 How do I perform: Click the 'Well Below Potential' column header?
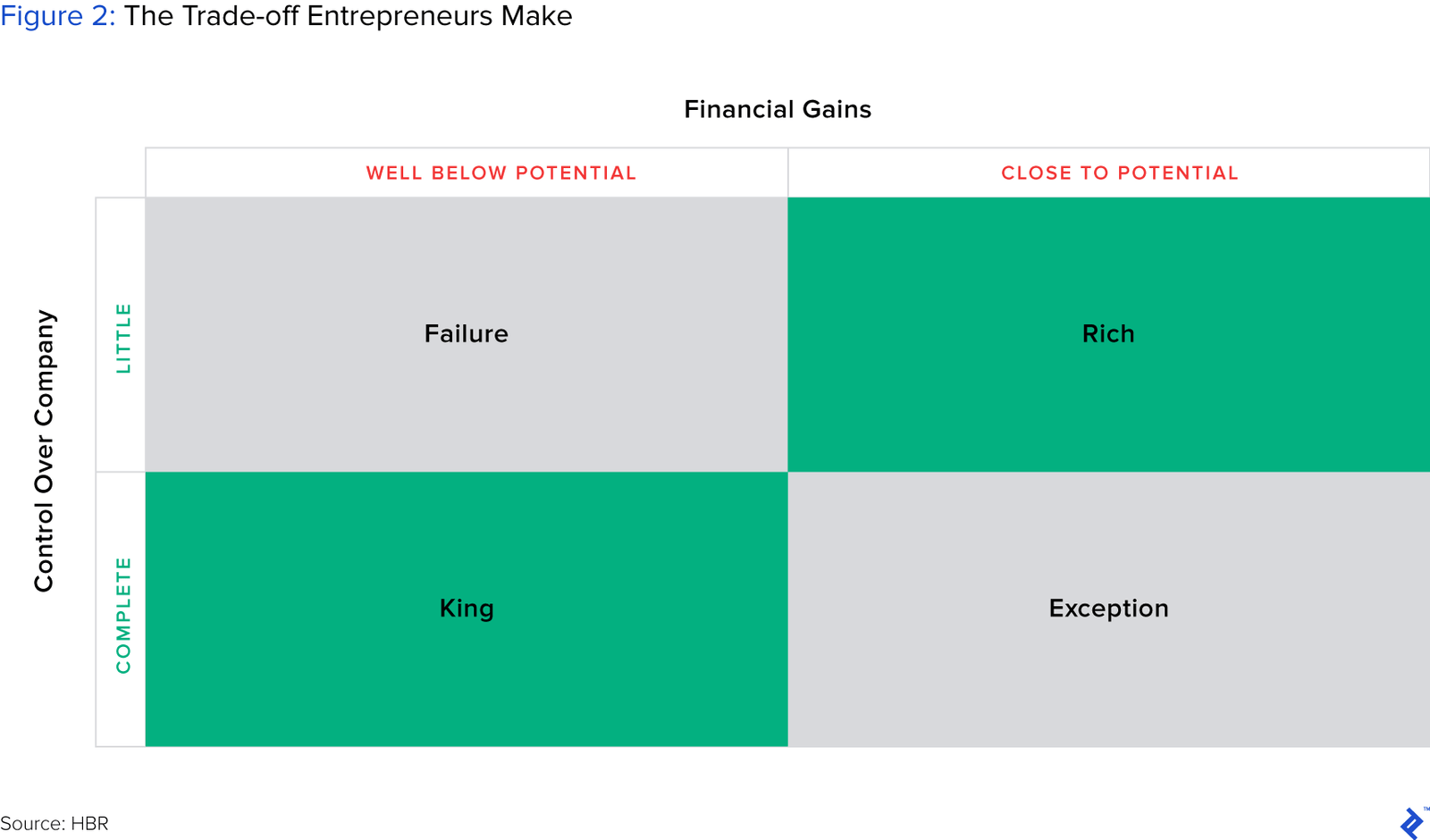click(x=500, y=172)
